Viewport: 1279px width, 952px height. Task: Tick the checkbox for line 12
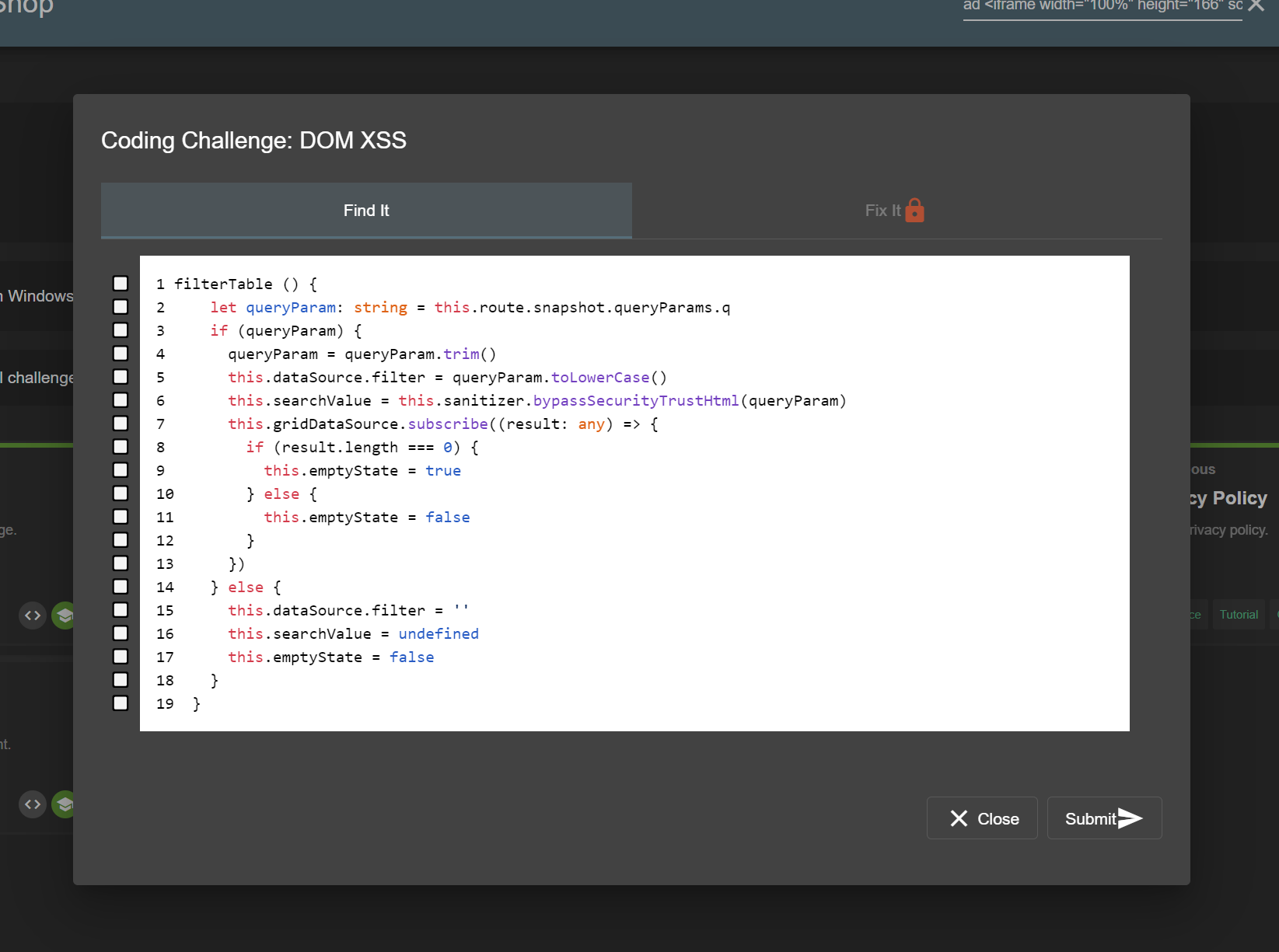click(x=121, y=540)
